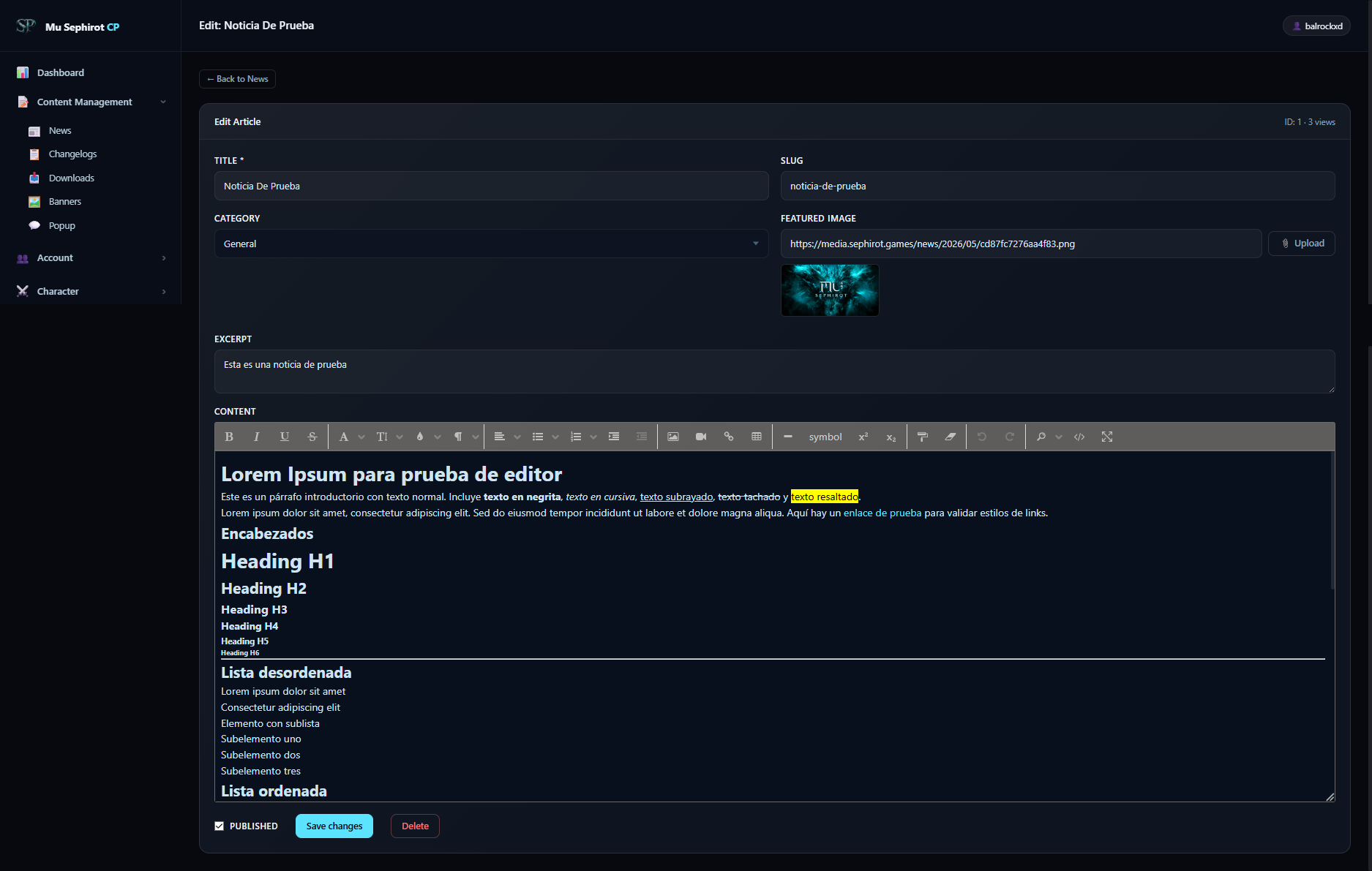Viewport: 1372px width, 871px height.
Task: Click the Save changes button
Action: pyautogui.click(x=334, y=826)
